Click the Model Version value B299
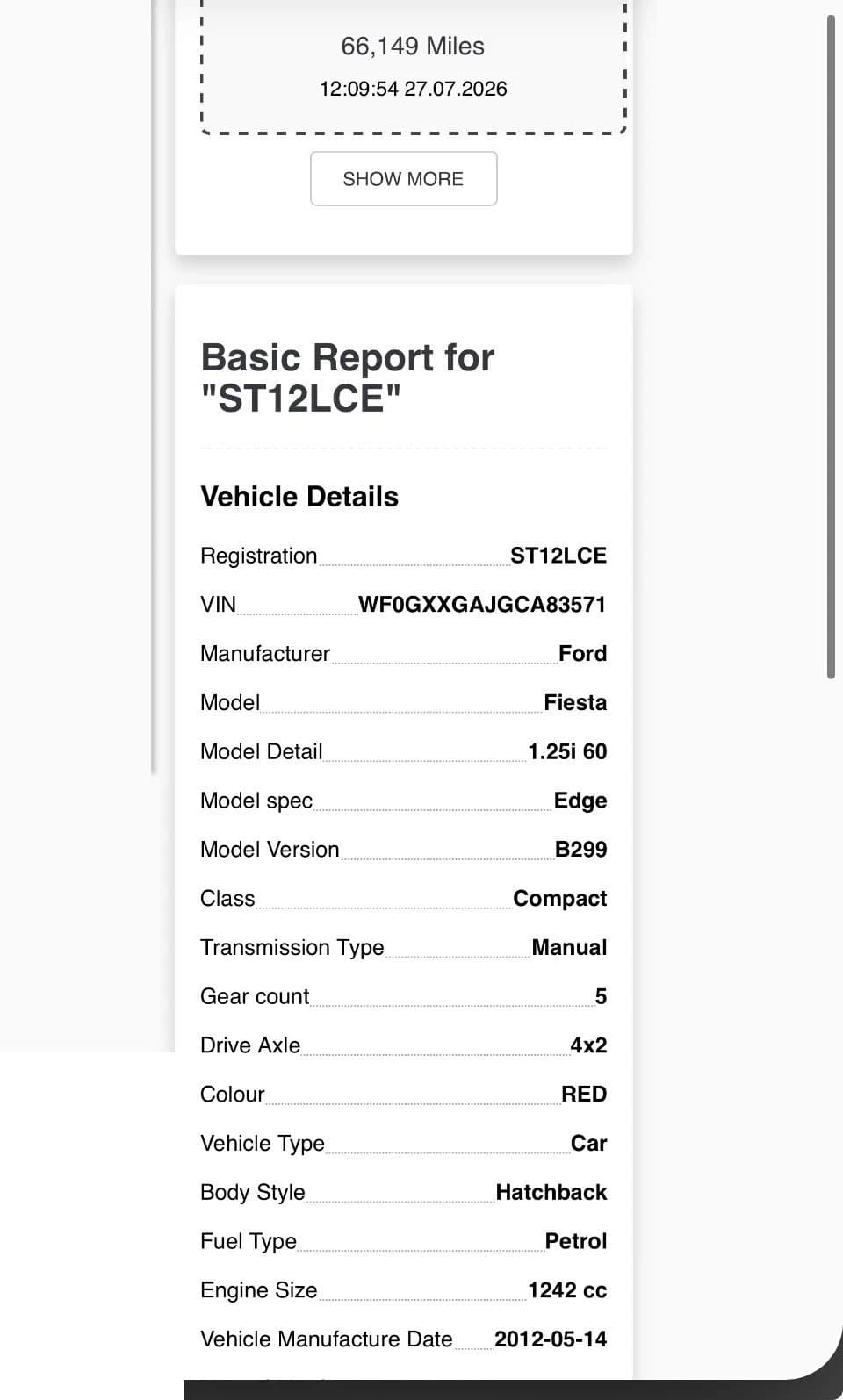Screen dimensions: 843x1400 pos(580,850)
